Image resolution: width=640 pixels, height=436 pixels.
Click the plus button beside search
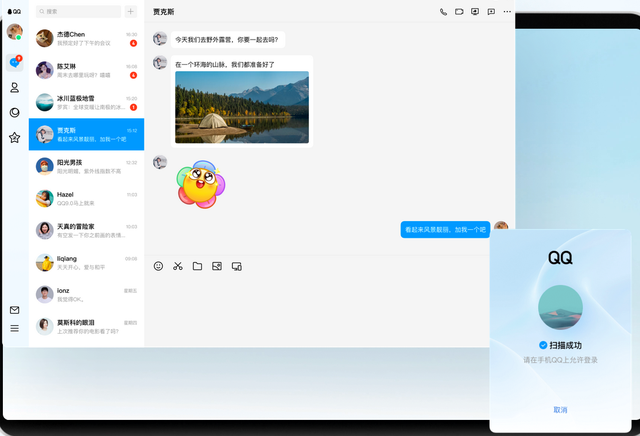[x=131, y=11]
